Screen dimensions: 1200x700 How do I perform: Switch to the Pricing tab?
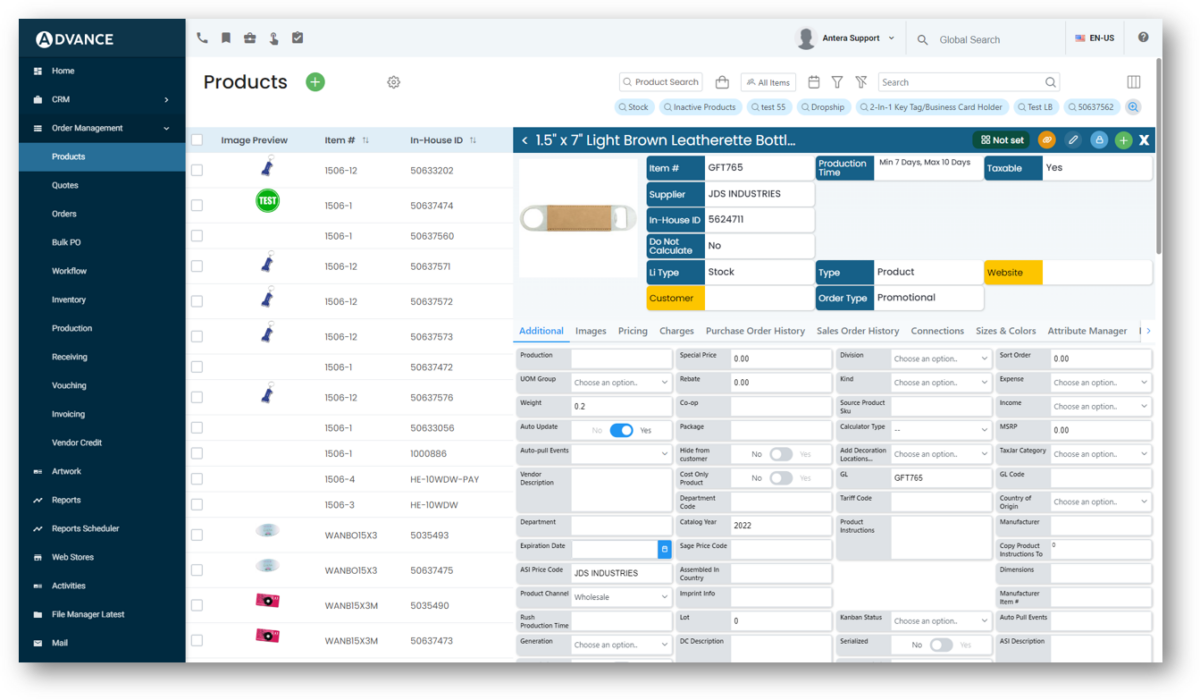(632, 330)
